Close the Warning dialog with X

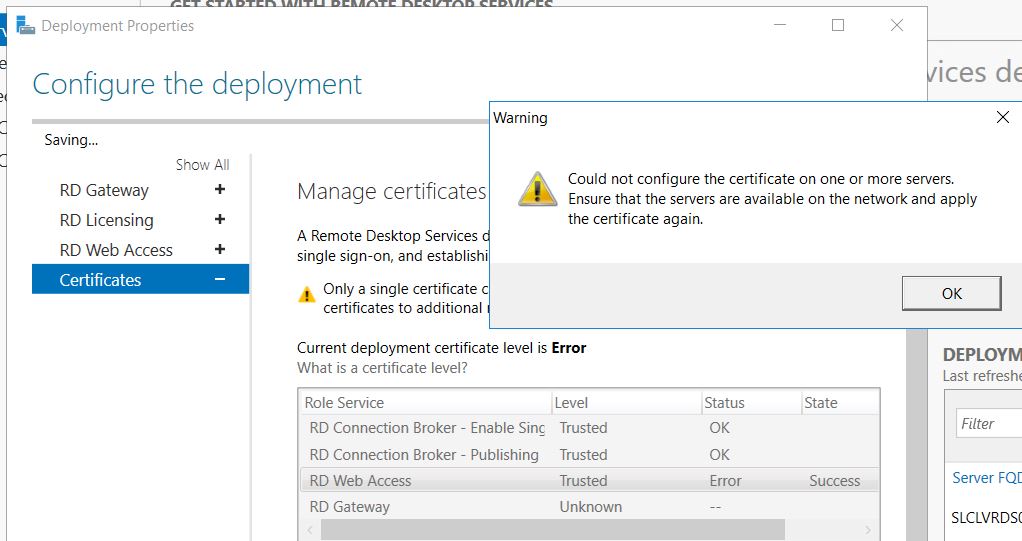[x=1002, y=117]
